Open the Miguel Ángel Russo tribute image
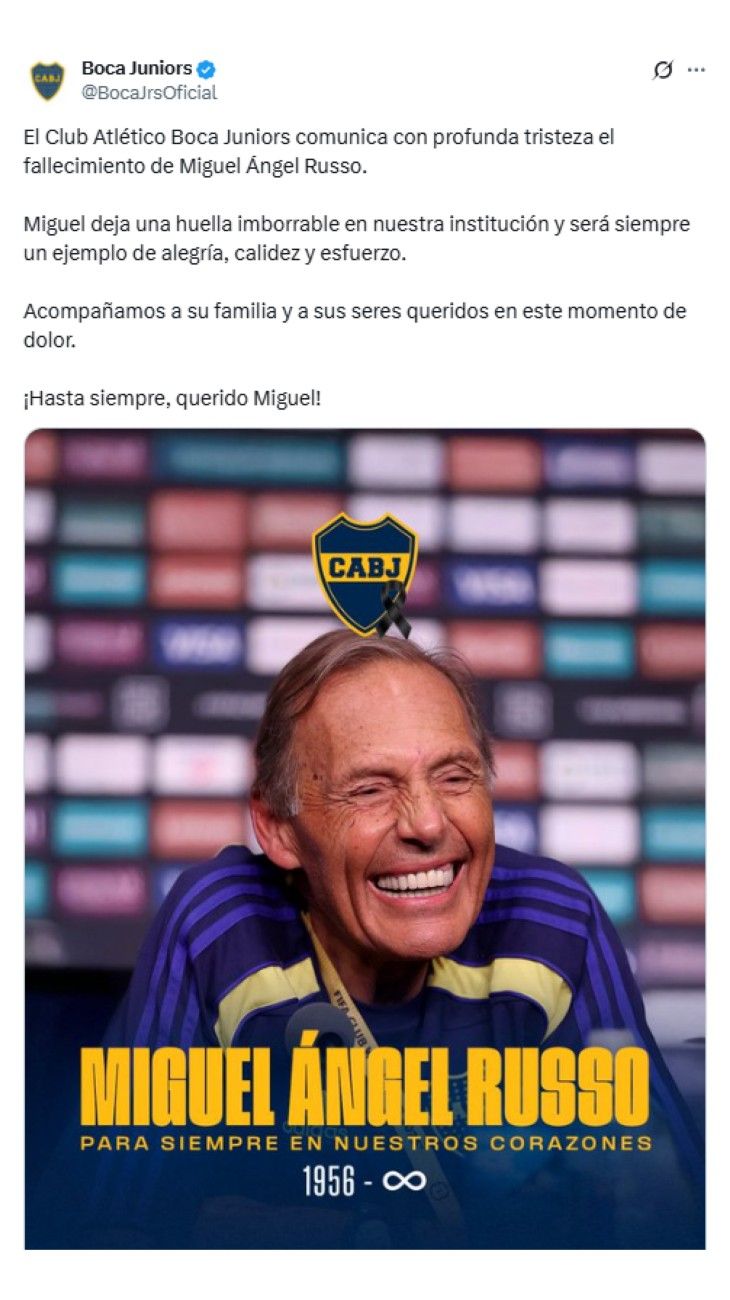 pyautogui.click(x=365, y=839)
